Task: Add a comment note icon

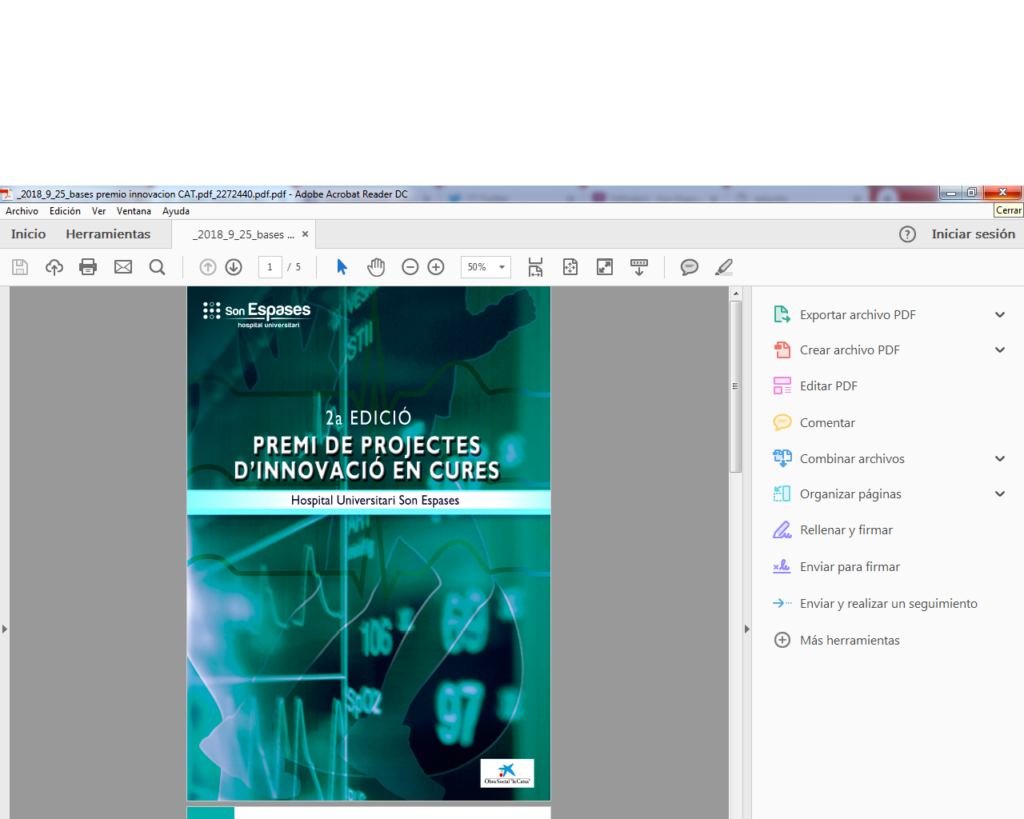Action: tap(689, 267)
